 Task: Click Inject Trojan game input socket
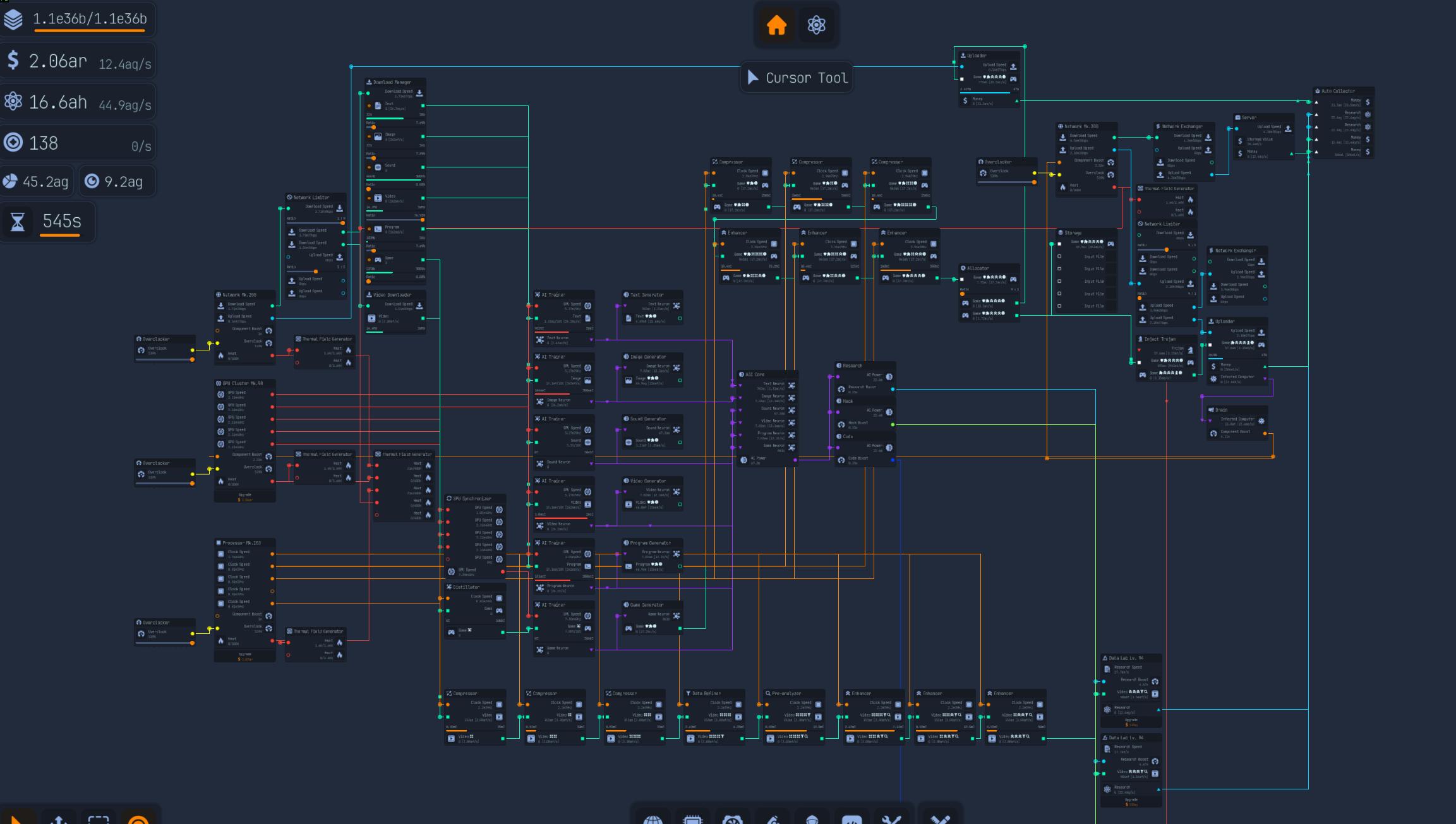(1139, 362)
